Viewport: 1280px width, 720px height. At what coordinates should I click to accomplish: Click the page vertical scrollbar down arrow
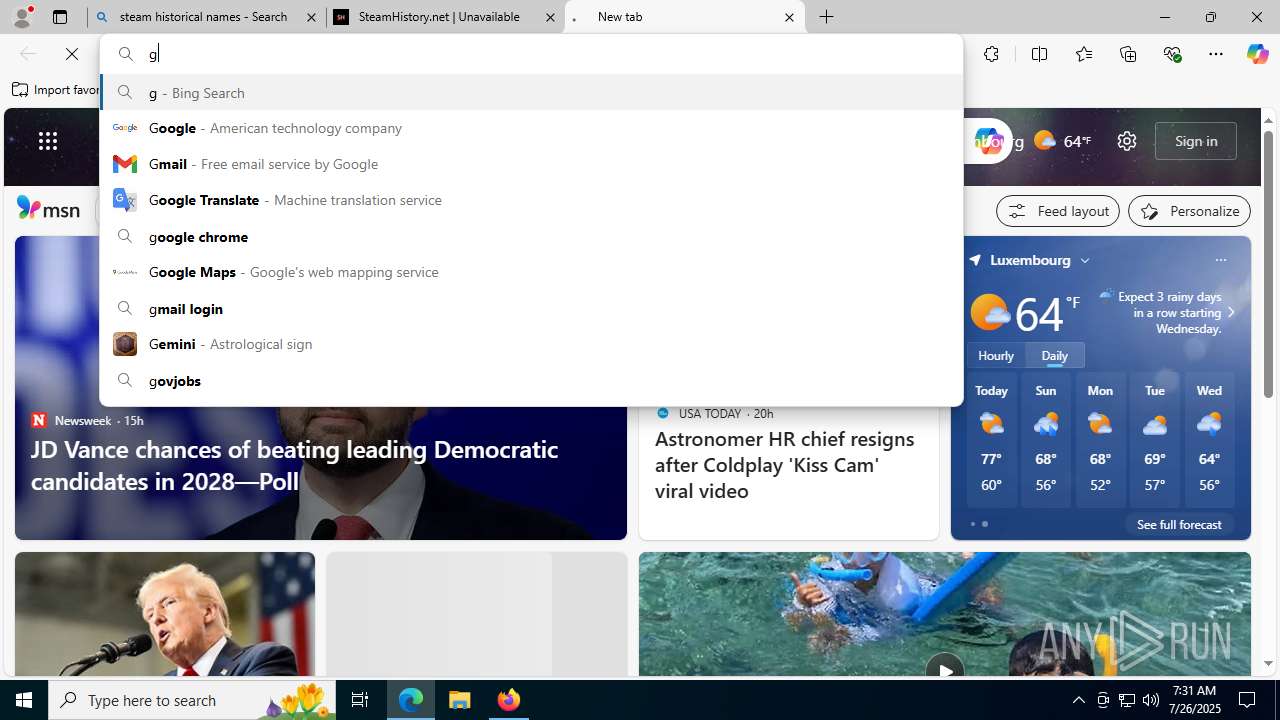[x=1268, y=663]
